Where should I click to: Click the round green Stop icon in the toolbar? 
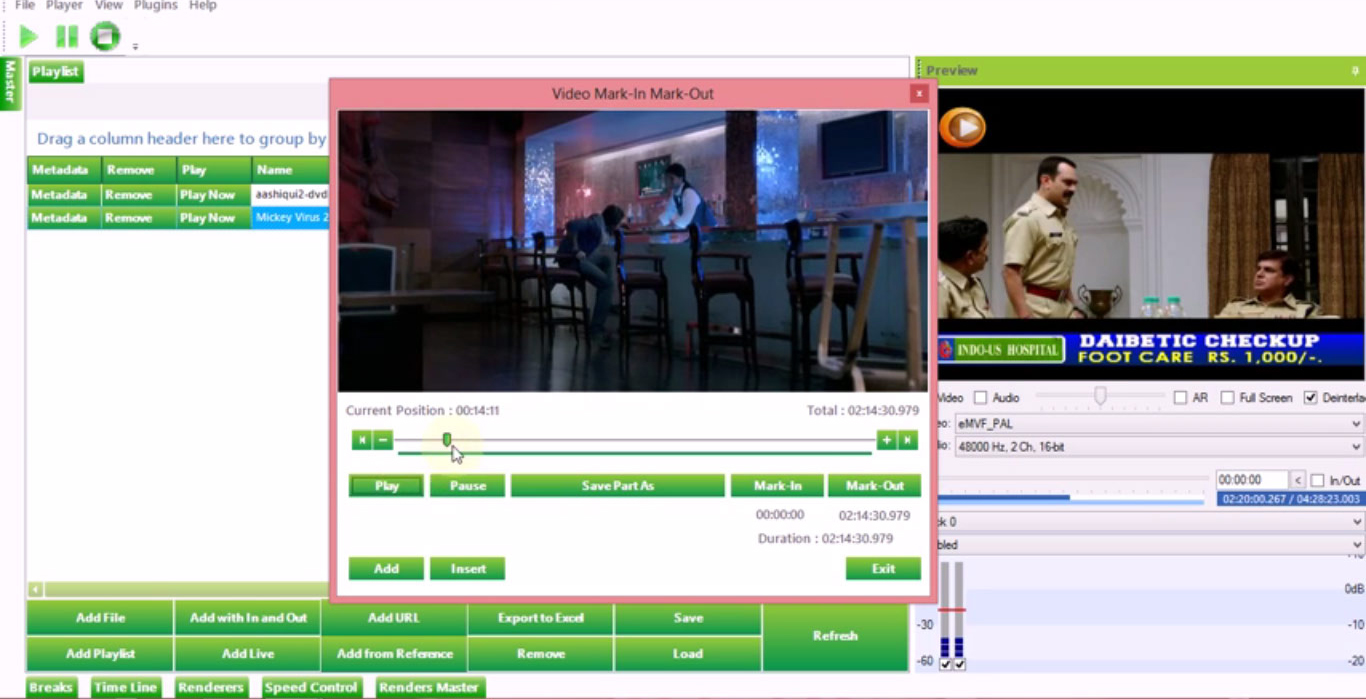105,37
